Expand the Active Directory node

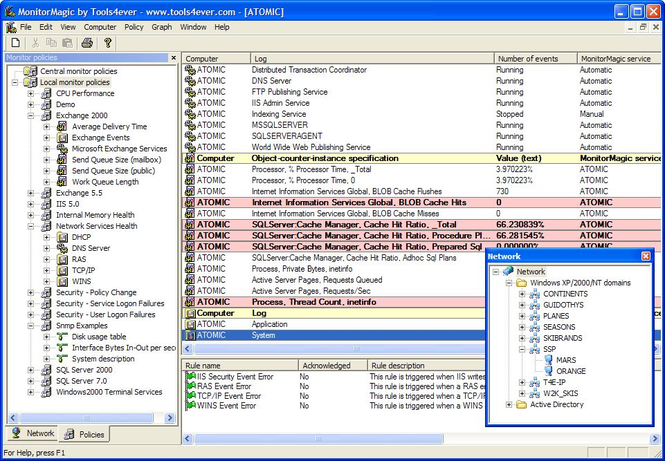click(x=509, y=405)
